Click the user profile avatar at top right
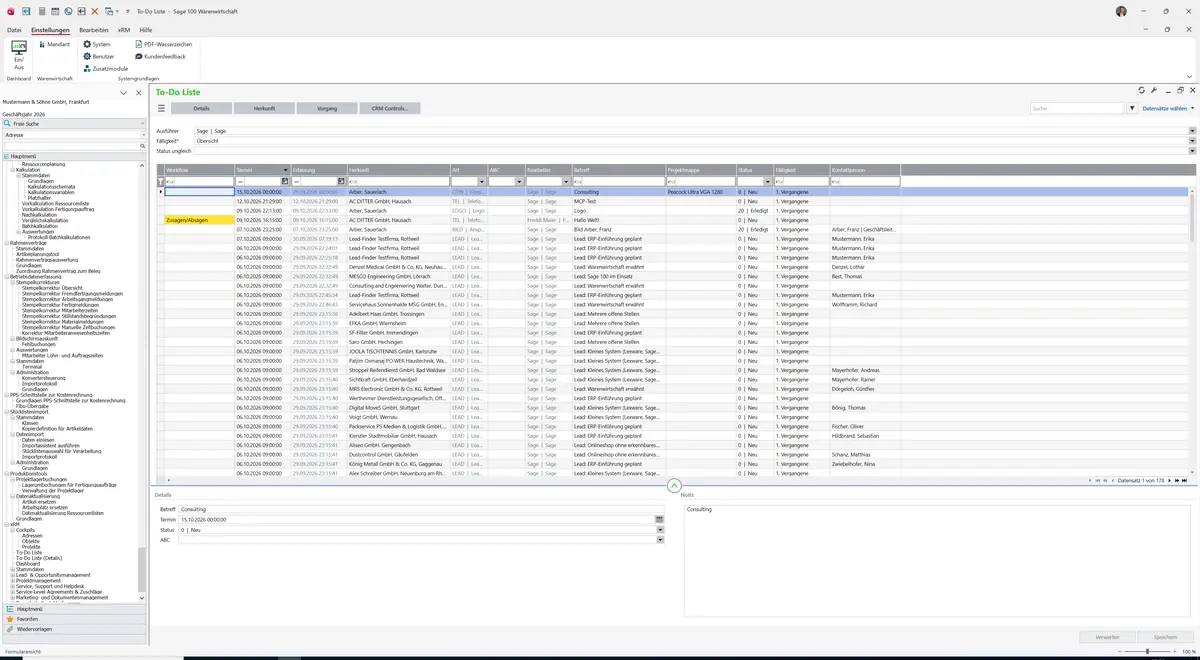Image resolution: width=1200 pixels, height=660 pixels. pos(1121,11)
